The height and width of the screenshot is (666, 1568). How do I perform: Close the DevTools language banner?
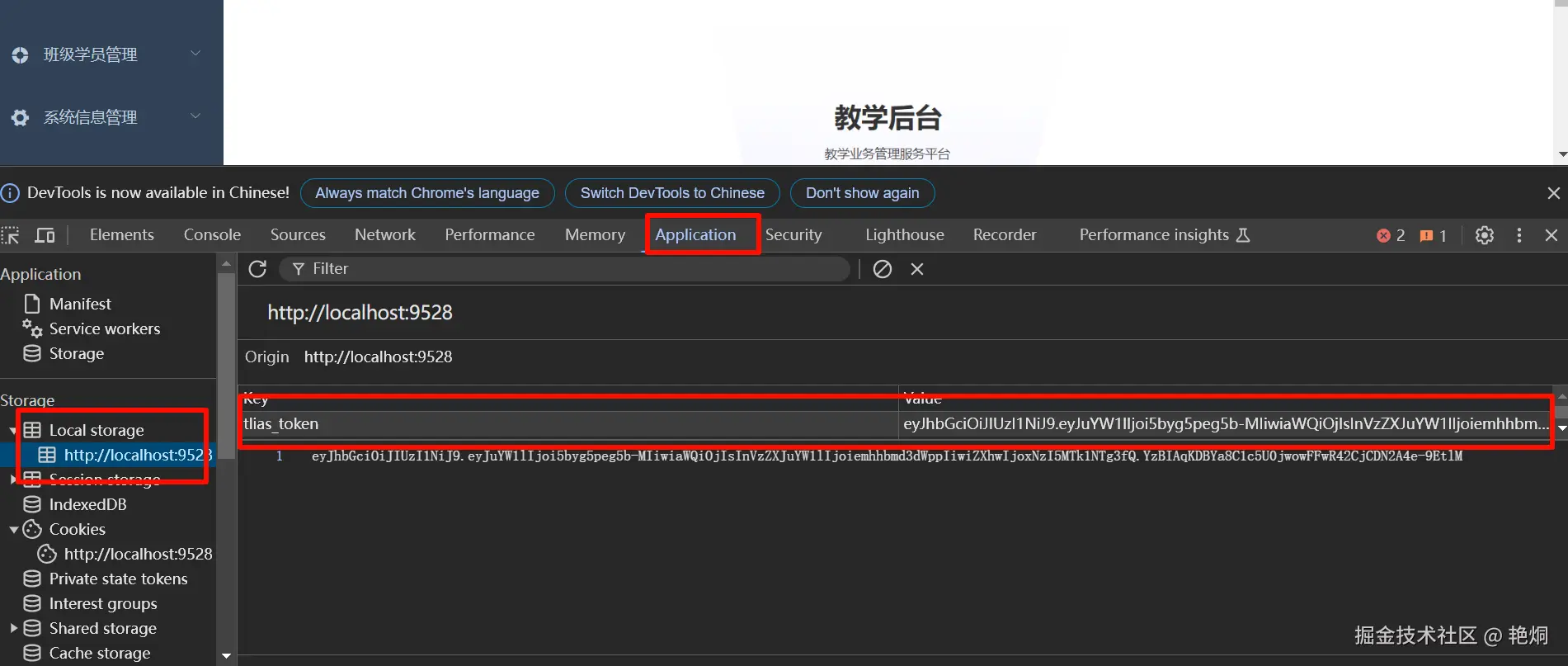point(1553,193)
